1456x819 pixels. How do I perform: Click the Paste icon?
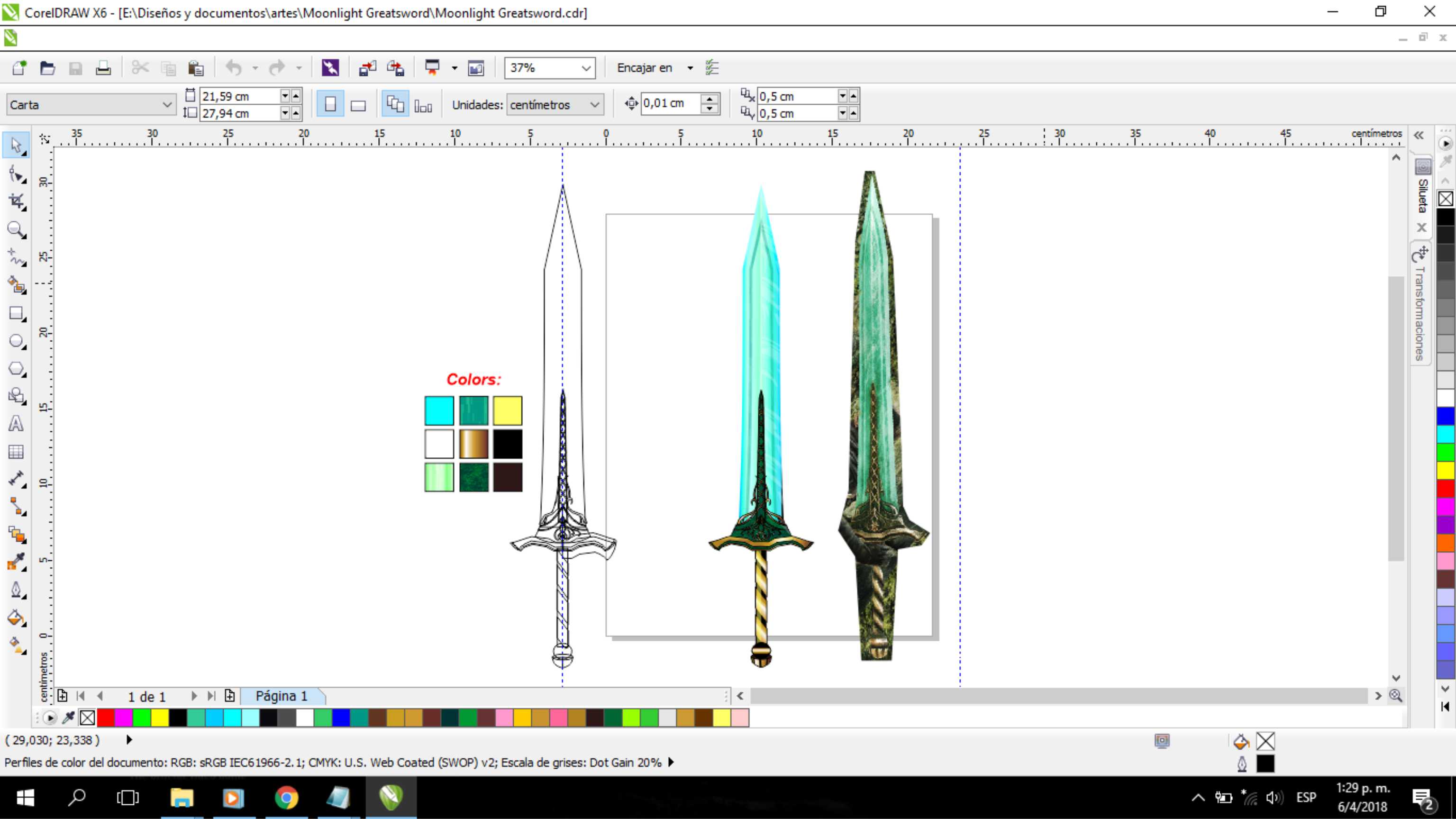196,68
